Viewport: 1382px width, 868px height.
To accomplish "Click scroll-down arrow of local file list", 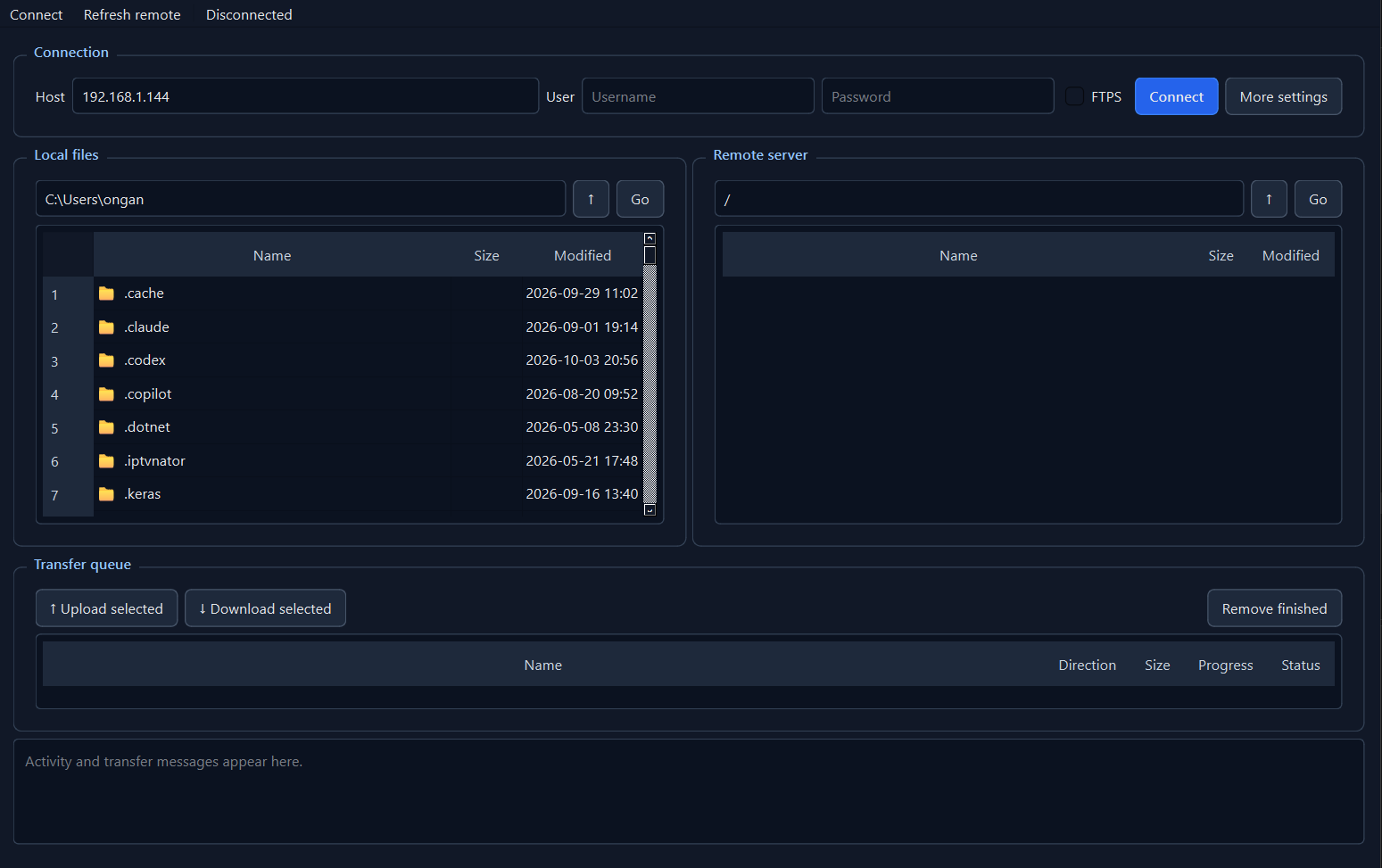I will (650, 510).
